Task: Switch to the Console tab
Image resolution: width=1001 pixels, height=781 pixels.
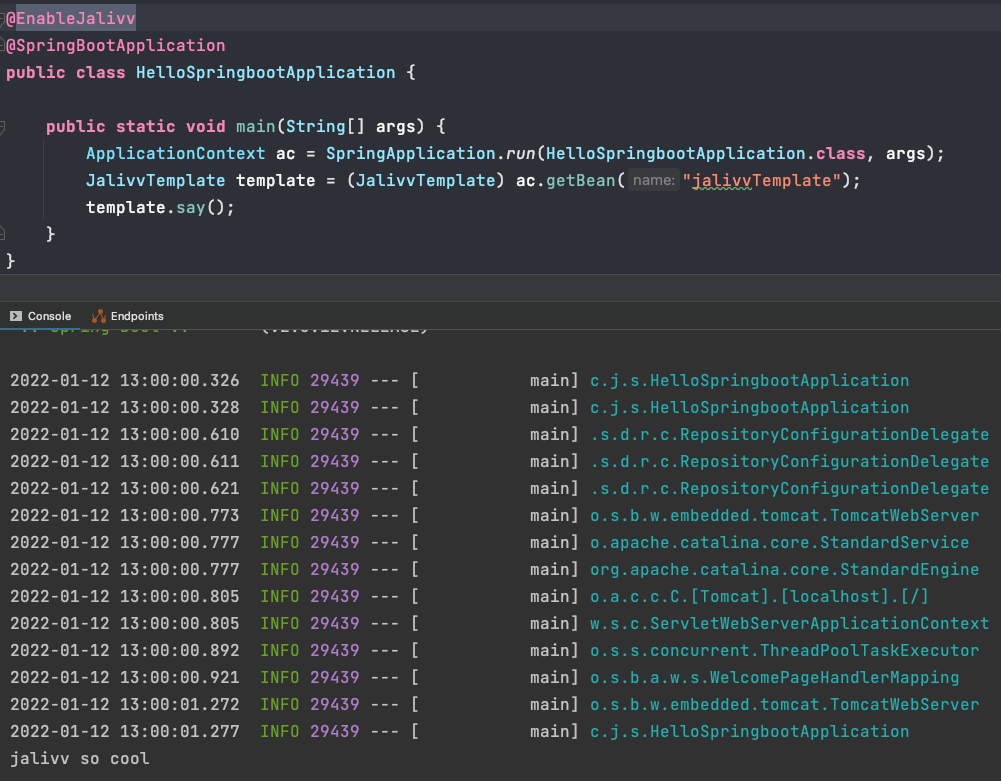Action: 49,316
